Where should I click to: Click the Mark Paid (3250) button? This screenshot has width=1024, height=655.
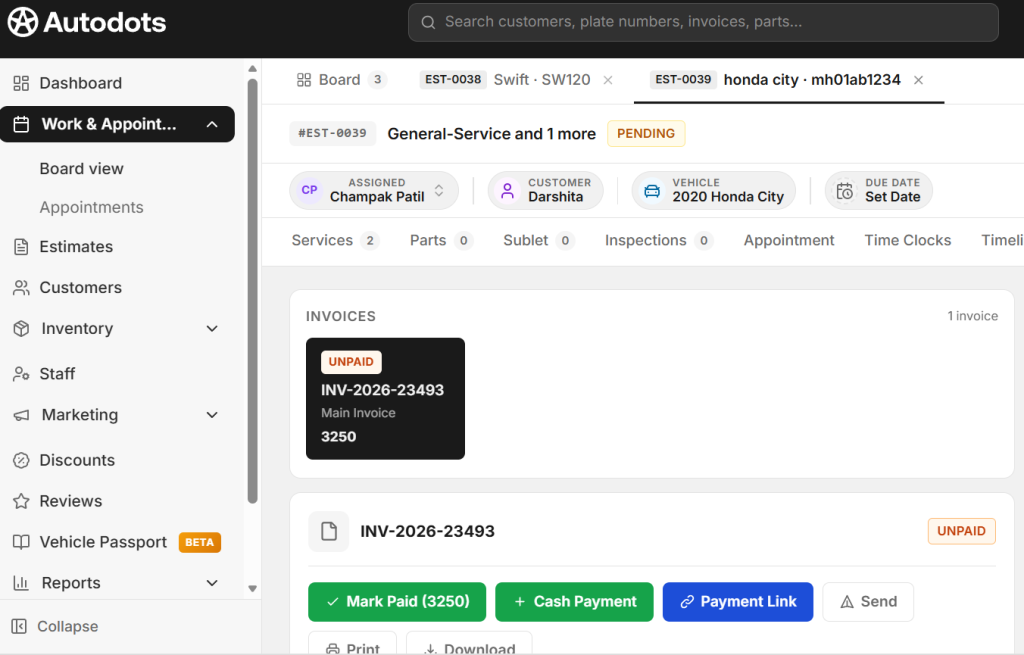tap(396, 602)
